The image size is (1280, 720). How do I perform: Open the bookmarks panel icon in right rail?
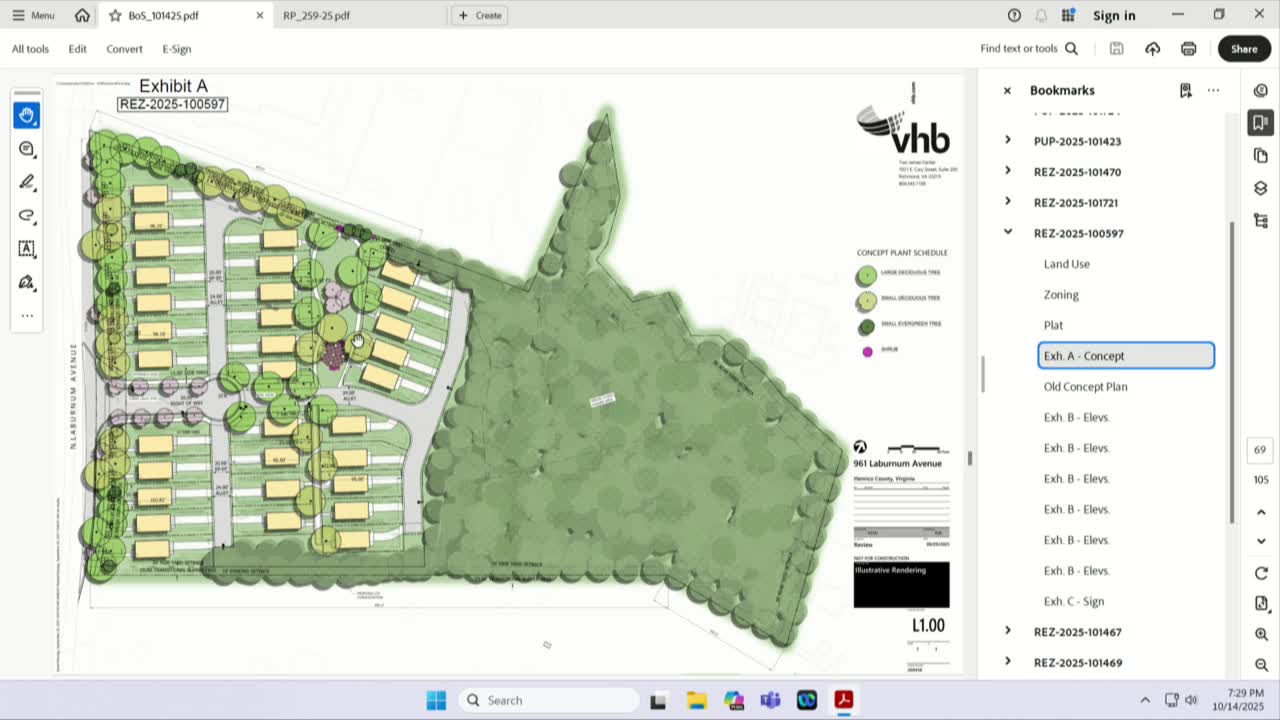click(x=1260, y=123)
